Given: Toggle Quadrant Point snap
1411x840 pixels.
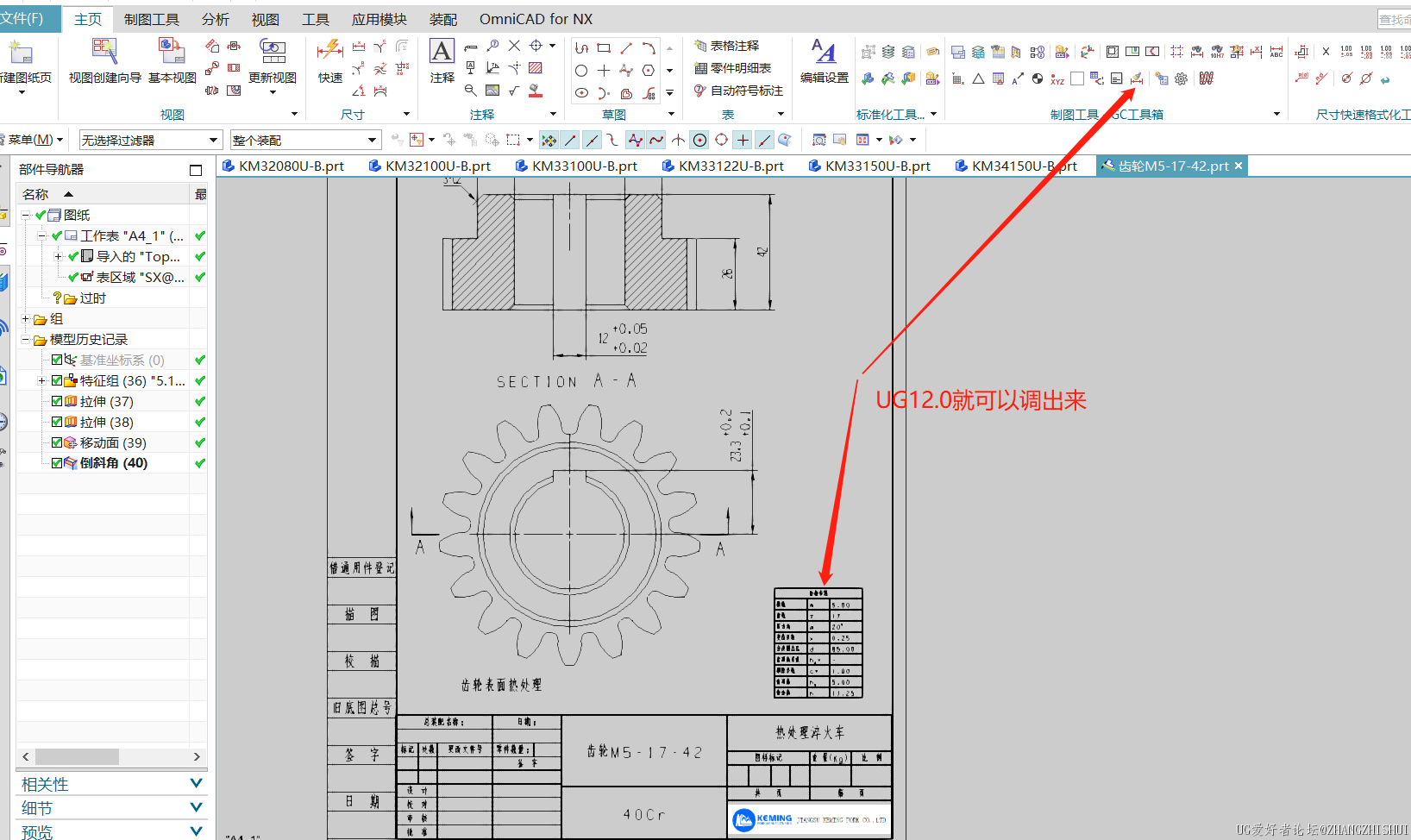Looking at the screenshot, I should pos(721,140).
